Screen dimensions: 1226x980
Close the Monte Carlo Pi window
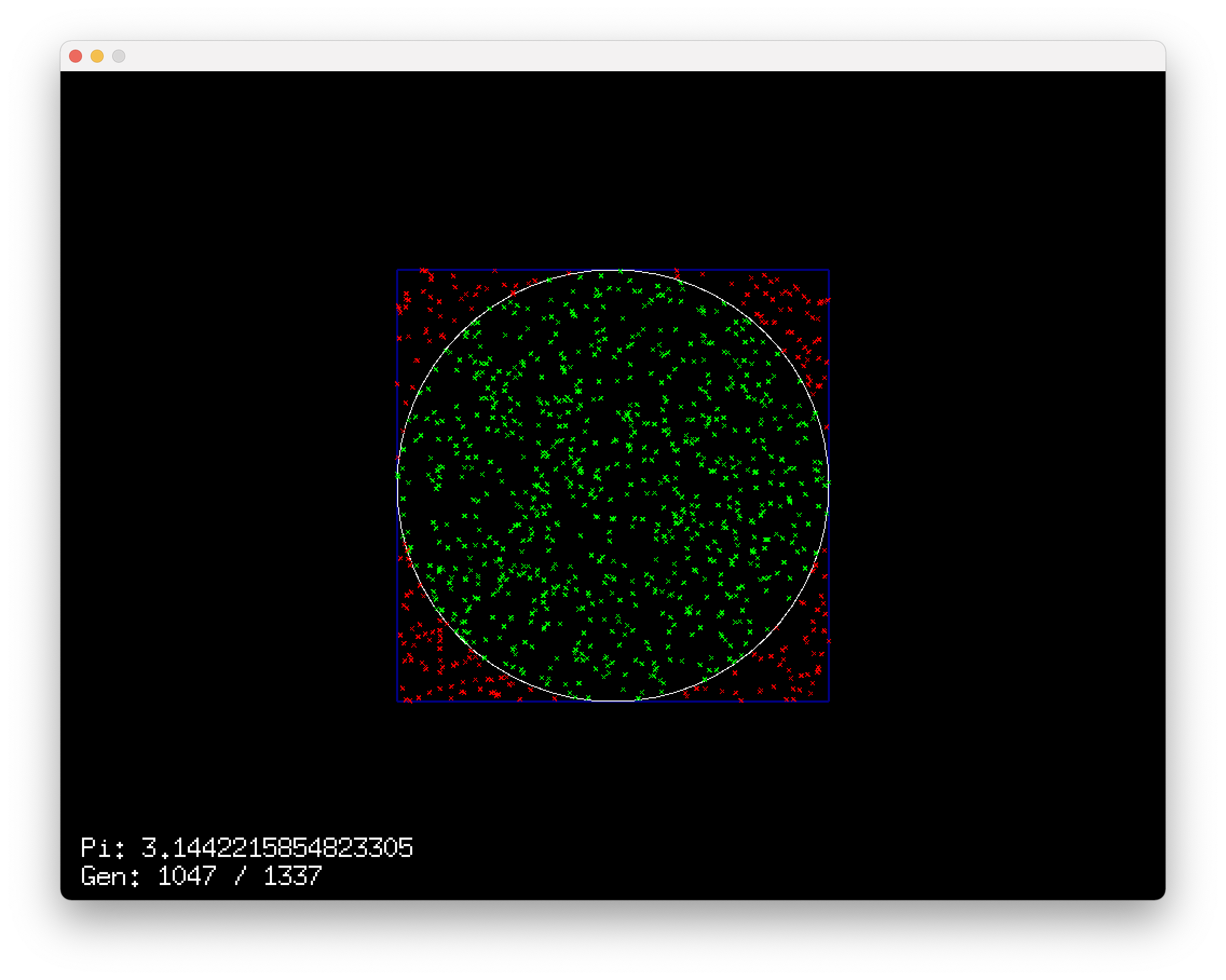tap(76, 56)
